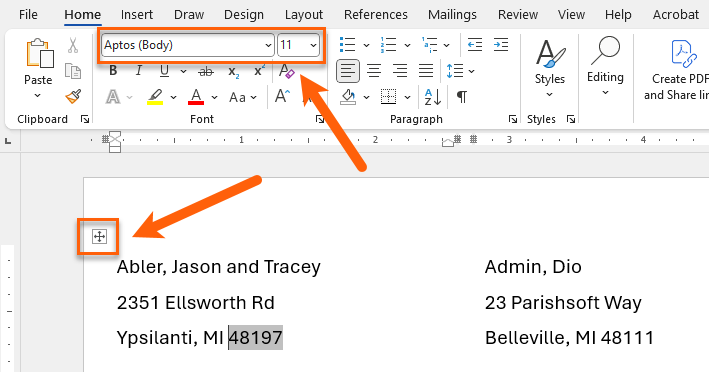Open the Mailings ribbon tab
Screen dimensions: 709x372
[452, 14]
